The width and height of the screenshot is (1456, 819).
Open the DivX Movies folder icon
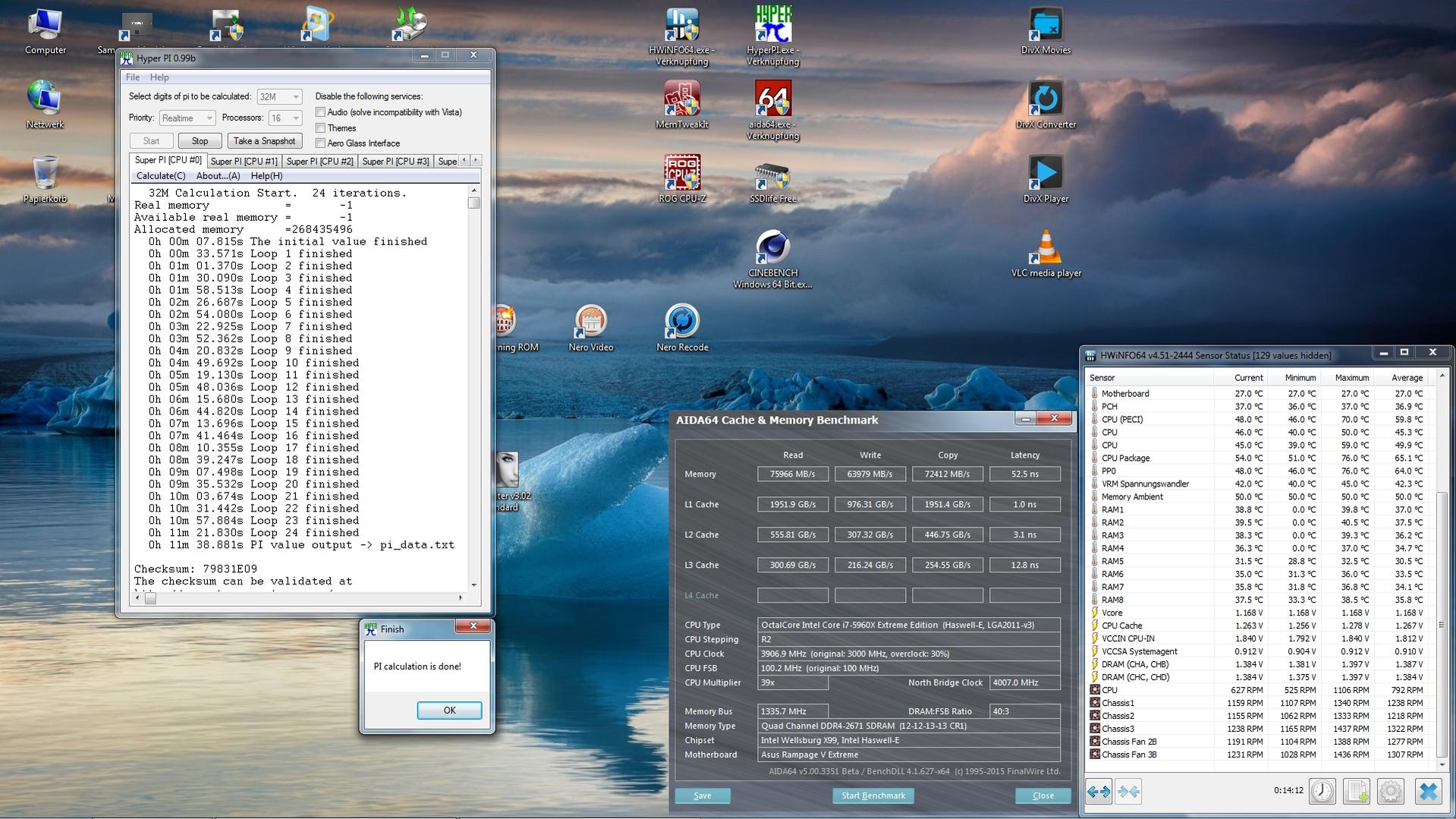pyautogui.click(x=1046, y=31)
